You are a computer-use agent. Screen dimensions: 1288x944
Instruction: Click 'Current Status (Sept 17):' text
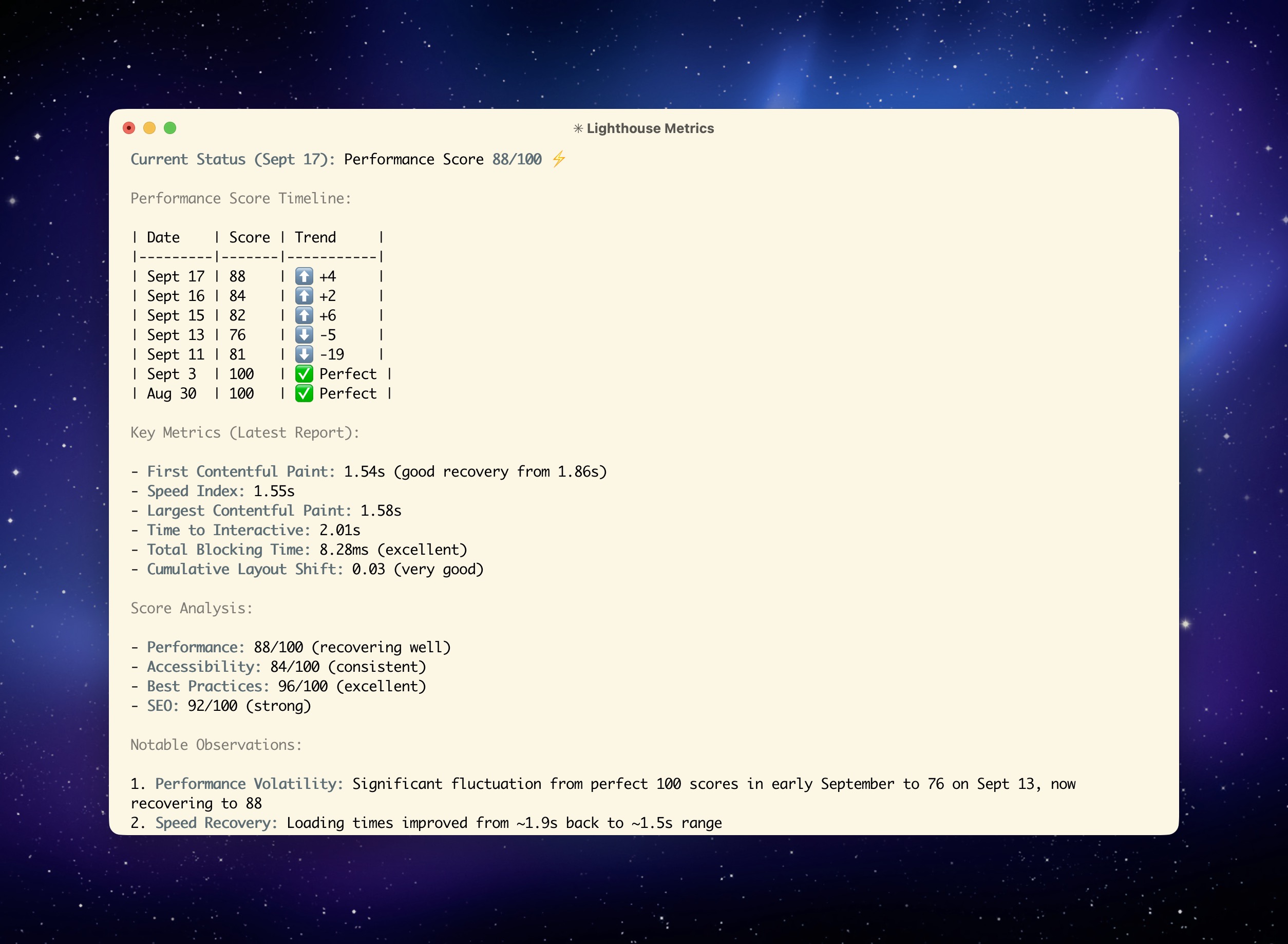pos(233,159)
